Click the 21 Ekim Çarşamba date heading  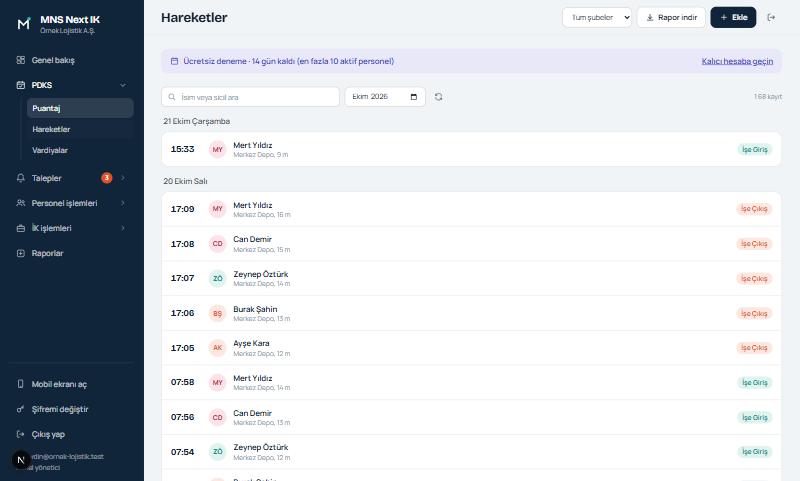[x=196, y=121]
